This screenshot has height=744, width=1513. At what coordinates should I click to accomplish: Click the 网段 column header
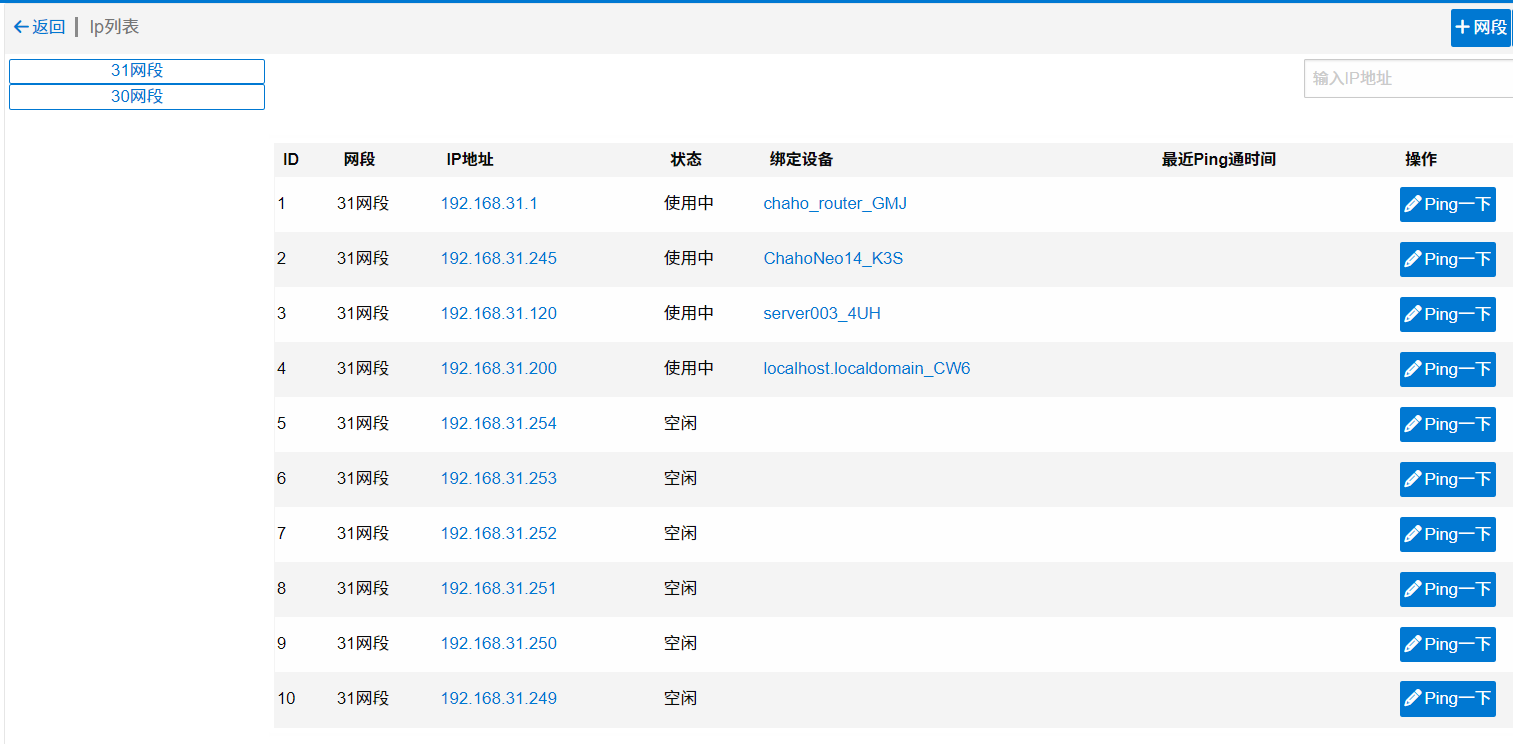(x=359, y=159)
